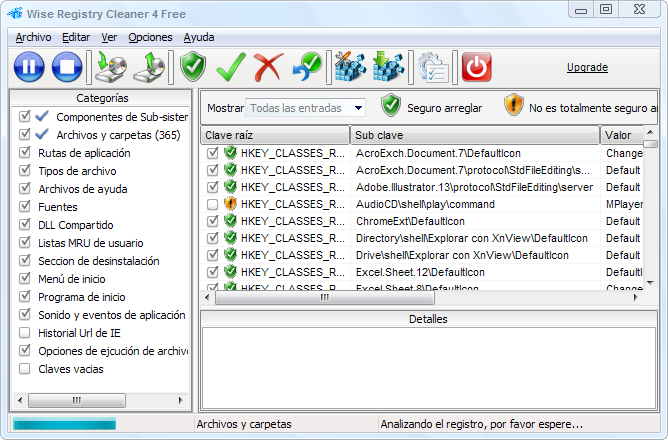Enable the Claves vacias category checkbox
This screenshot has width=668, height=440.
tap(25, 369)
